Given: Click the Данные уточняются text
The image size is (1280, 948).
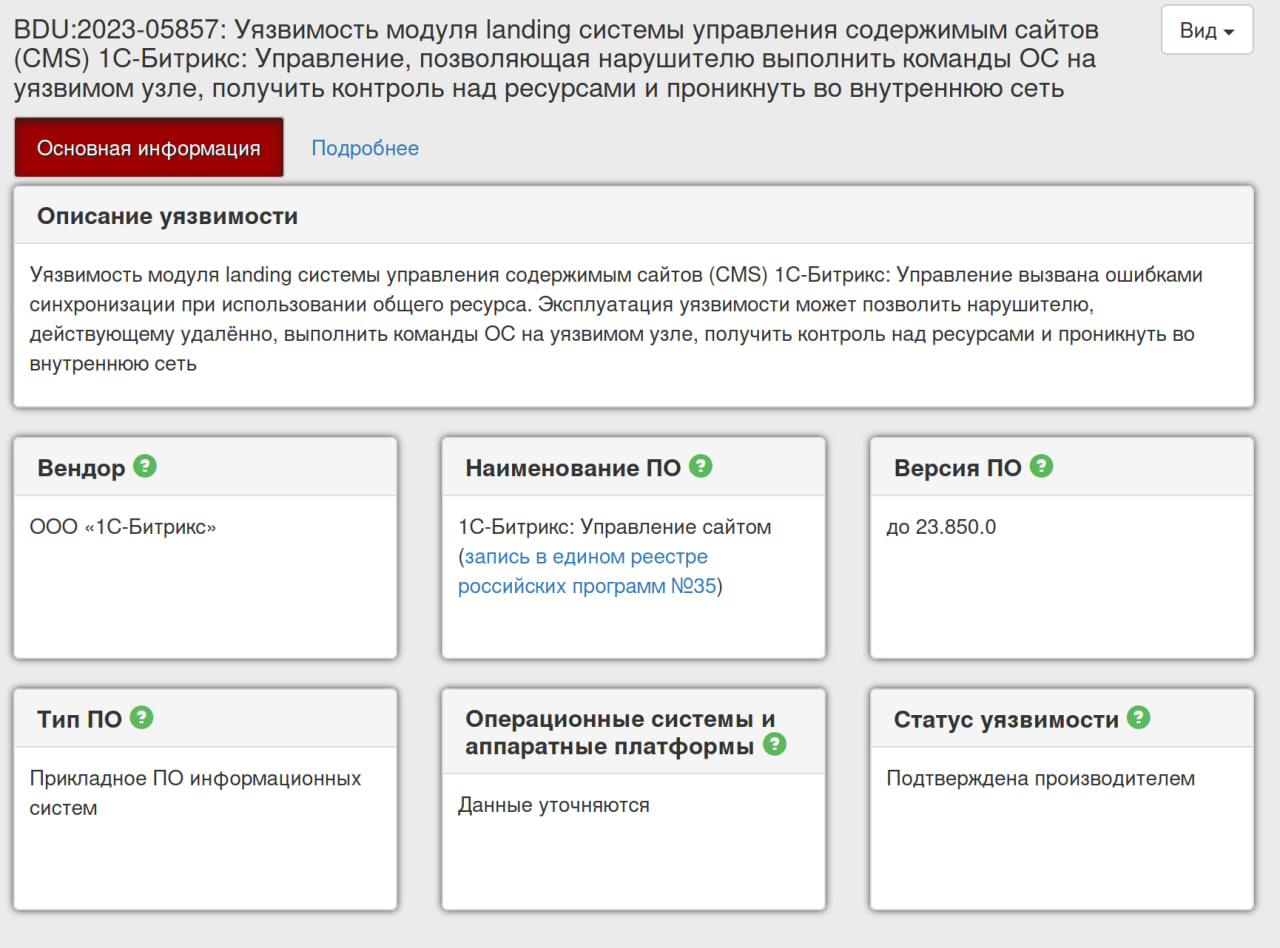Looking at the screenshot, I should click(553, 805).
